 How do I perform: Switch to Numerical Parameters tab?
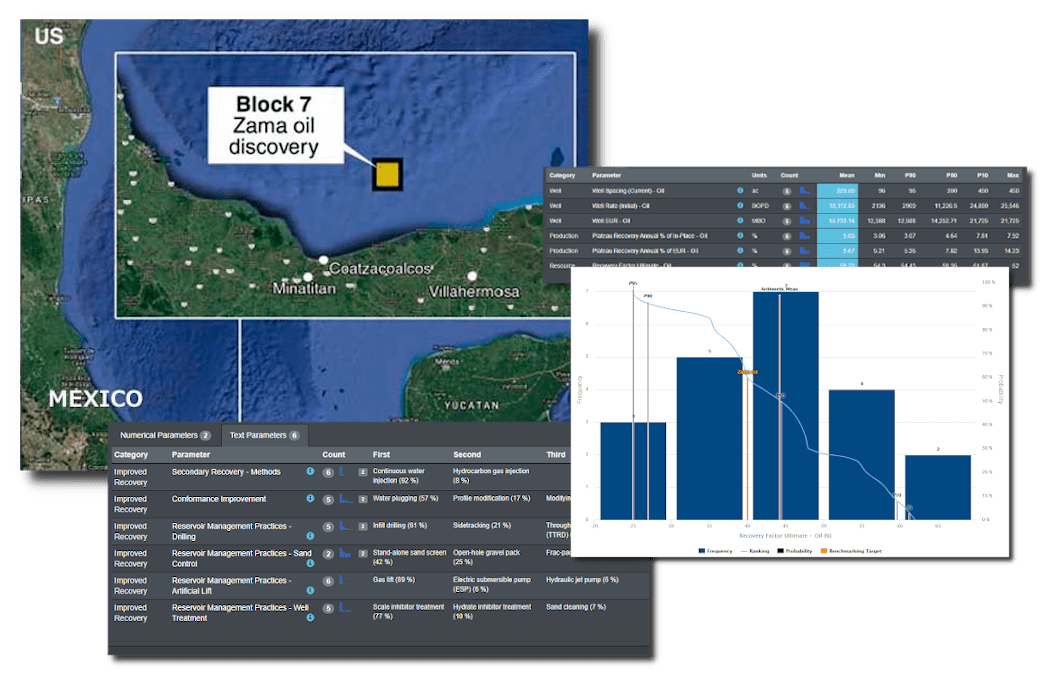(x=165, y=435)
